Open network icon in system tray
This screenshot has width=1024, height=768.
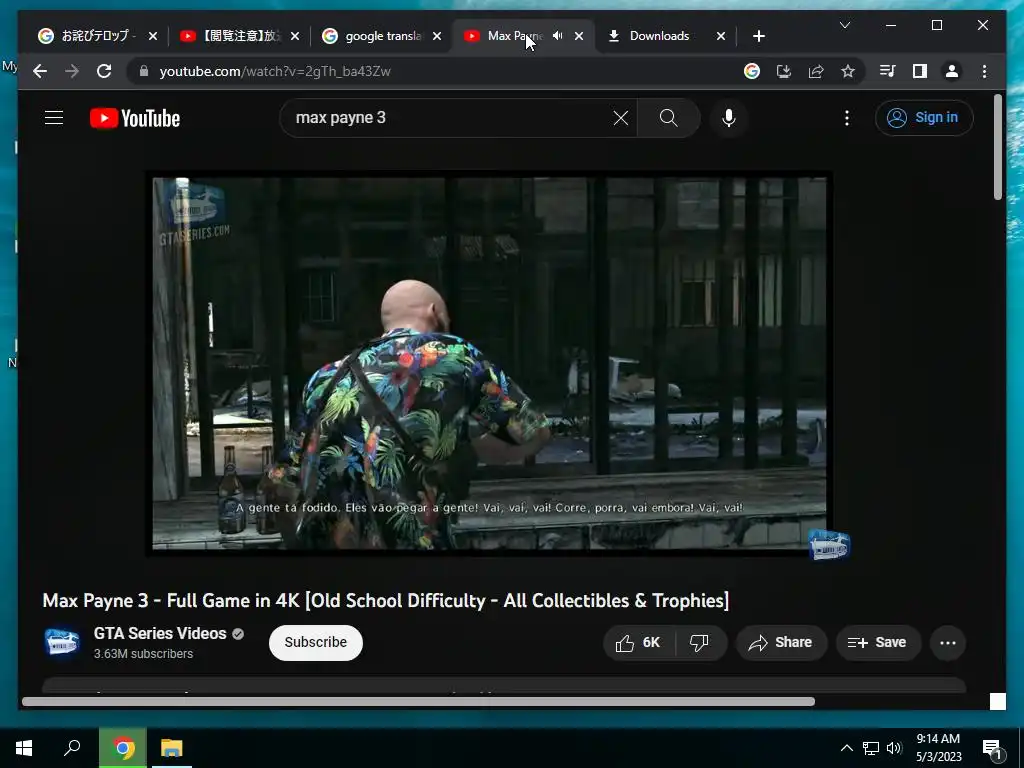871,748
